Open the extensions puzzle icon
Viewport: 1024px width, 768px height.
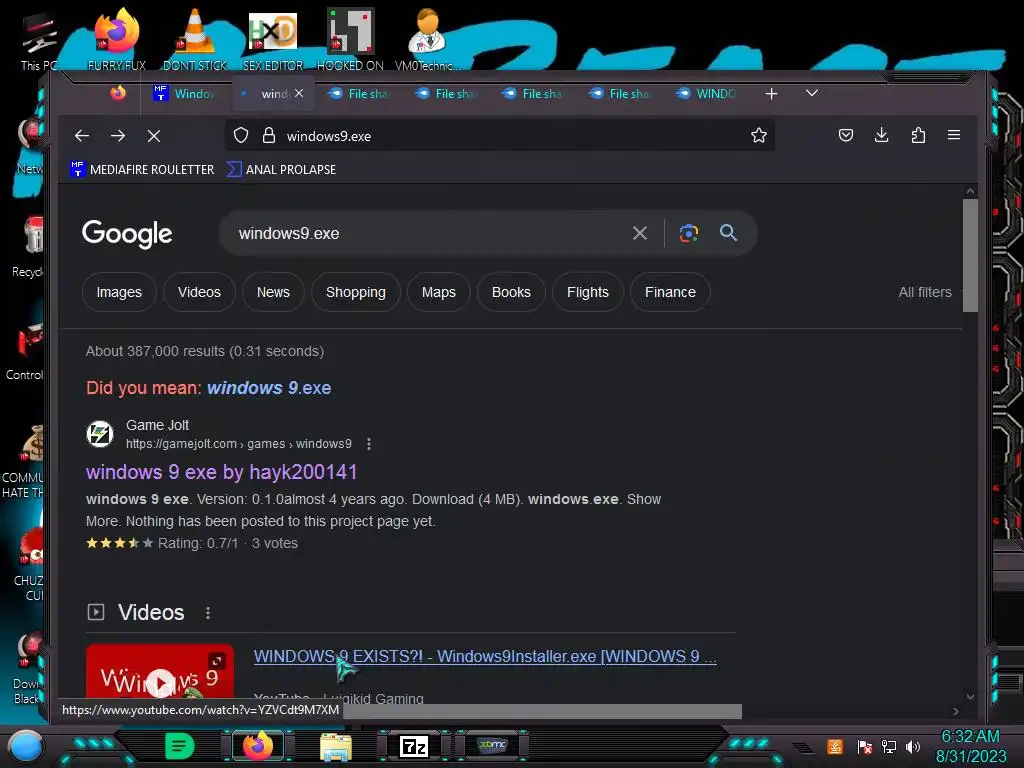(918, 135)
